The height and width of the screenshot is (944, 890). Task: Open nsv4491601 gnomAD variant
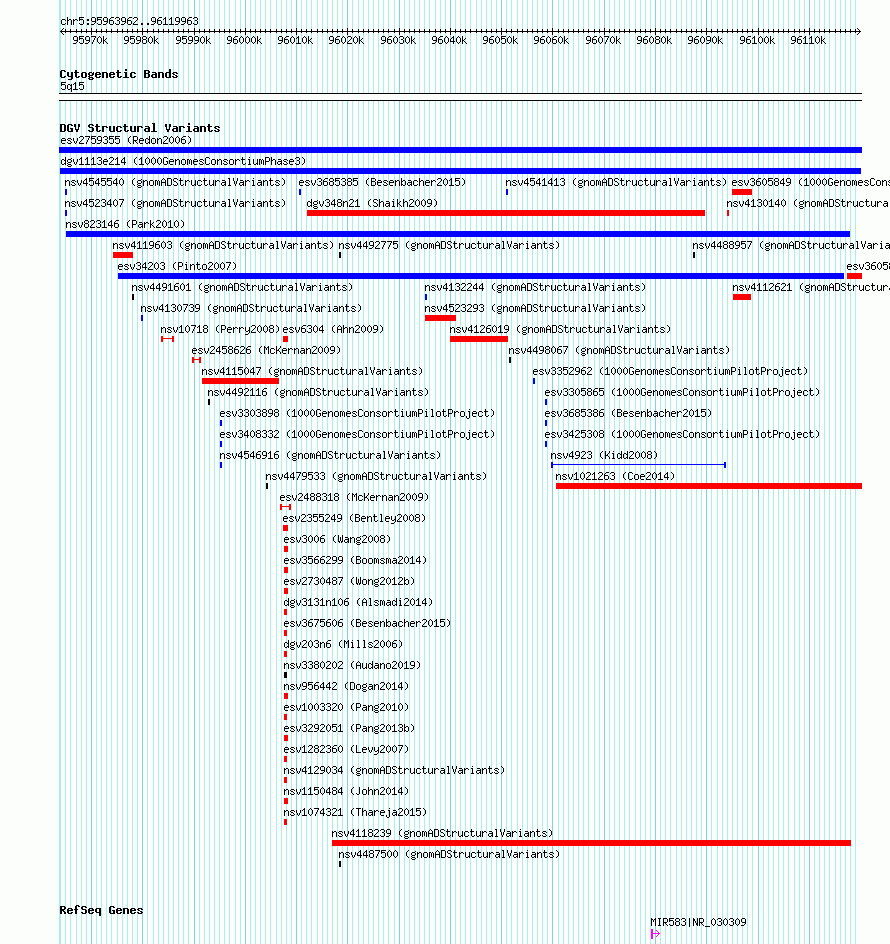(242, 287)
